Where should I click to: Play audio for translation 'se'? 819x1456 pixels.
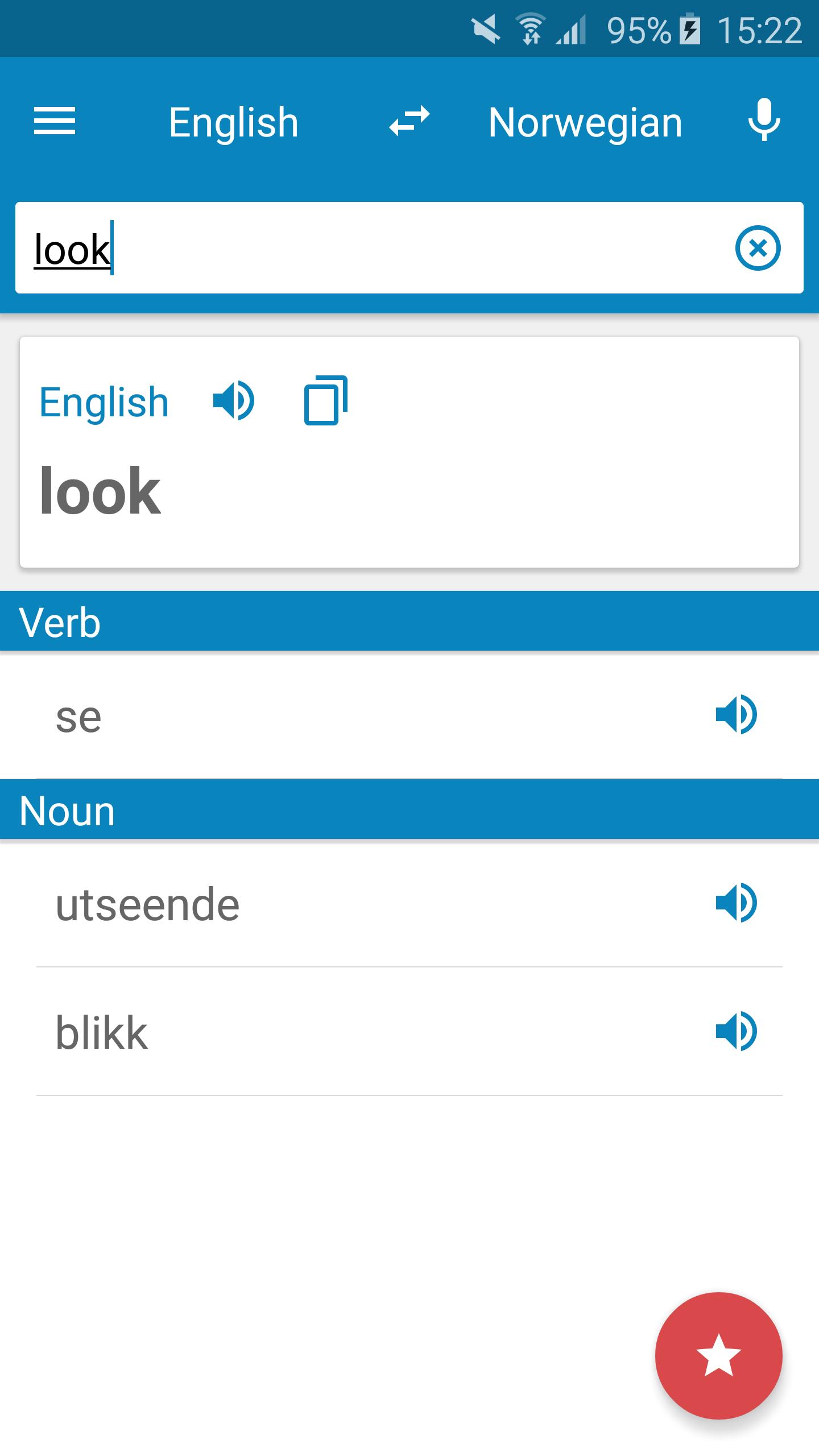pos(736,715)
